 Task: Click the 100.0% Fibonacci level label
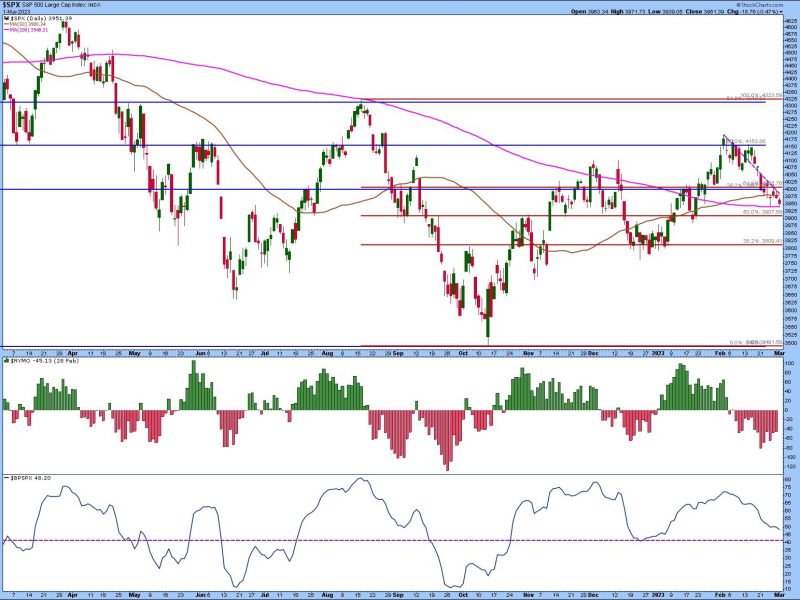pyautogui.click(x=757, y=95)
